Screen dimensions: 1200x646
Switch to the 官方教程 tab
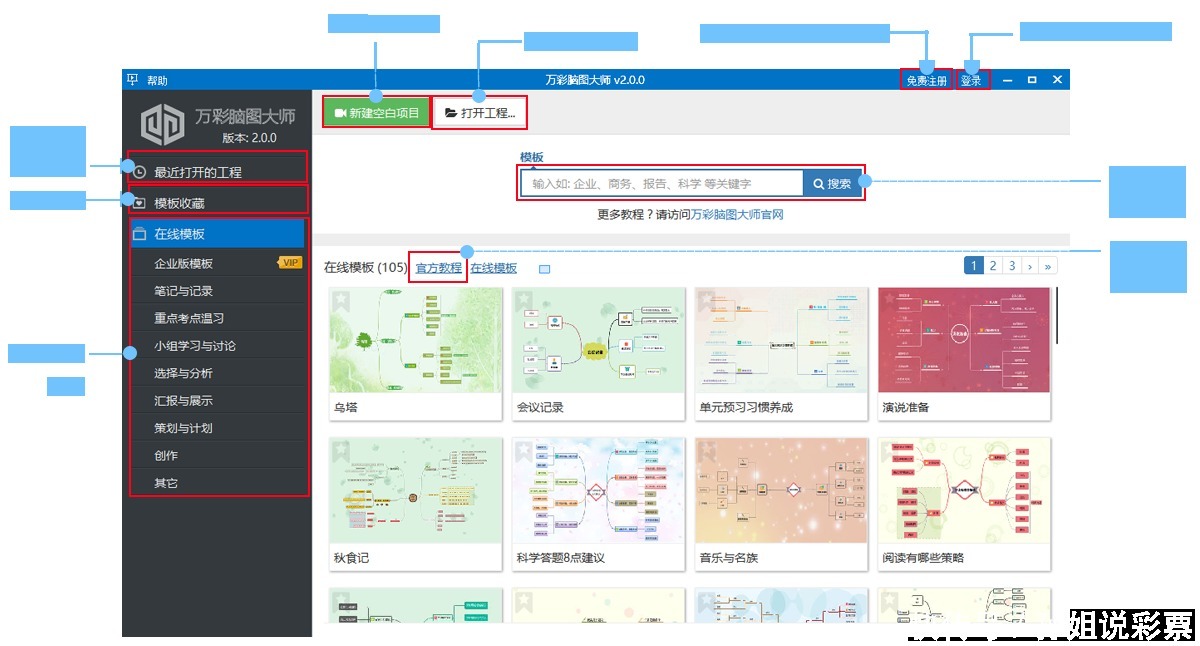point(438,268)
